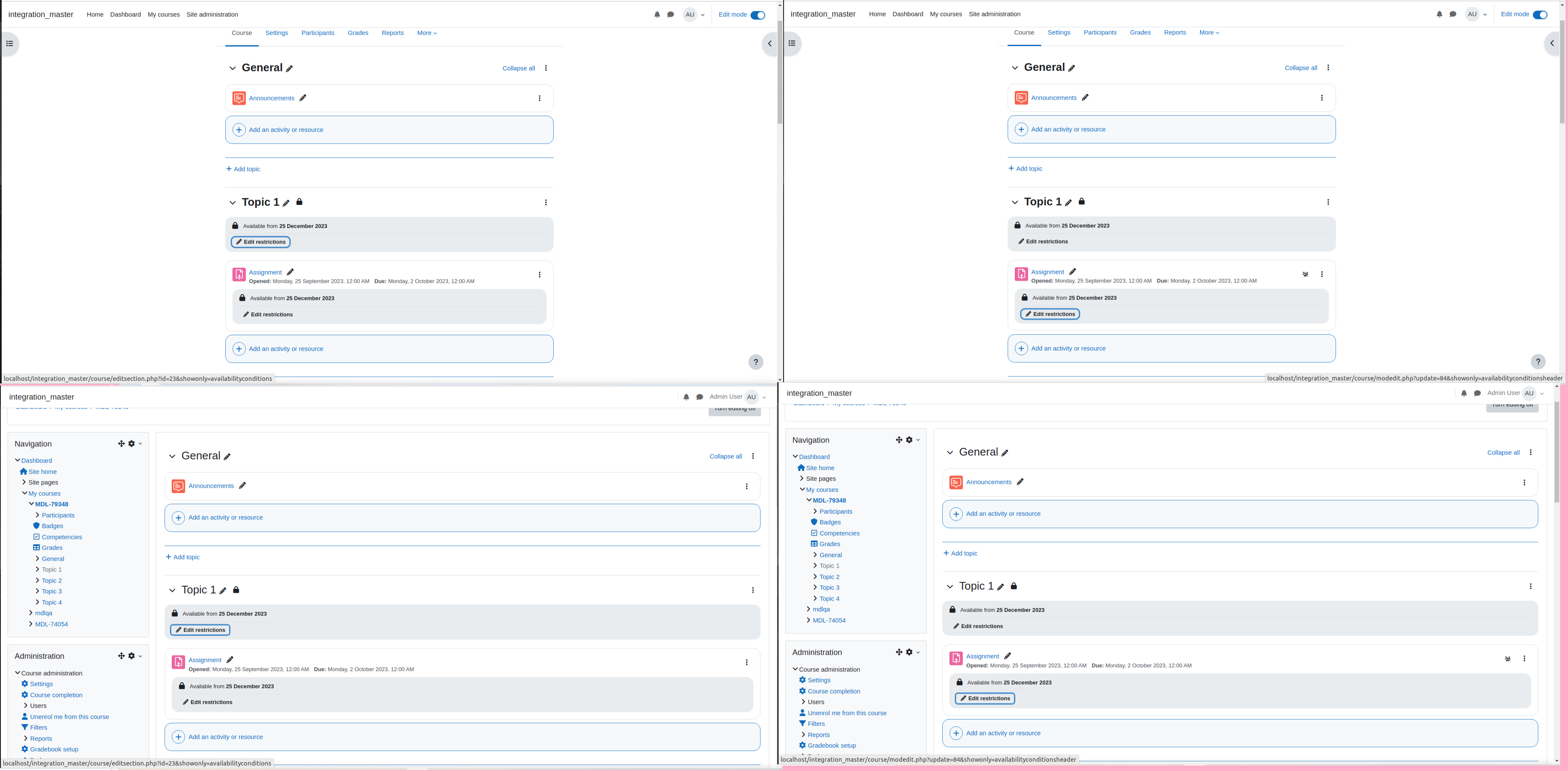Open block drawer arrow in top-left window
Screen dimensions: 1568x771
(x=769, y=44)
